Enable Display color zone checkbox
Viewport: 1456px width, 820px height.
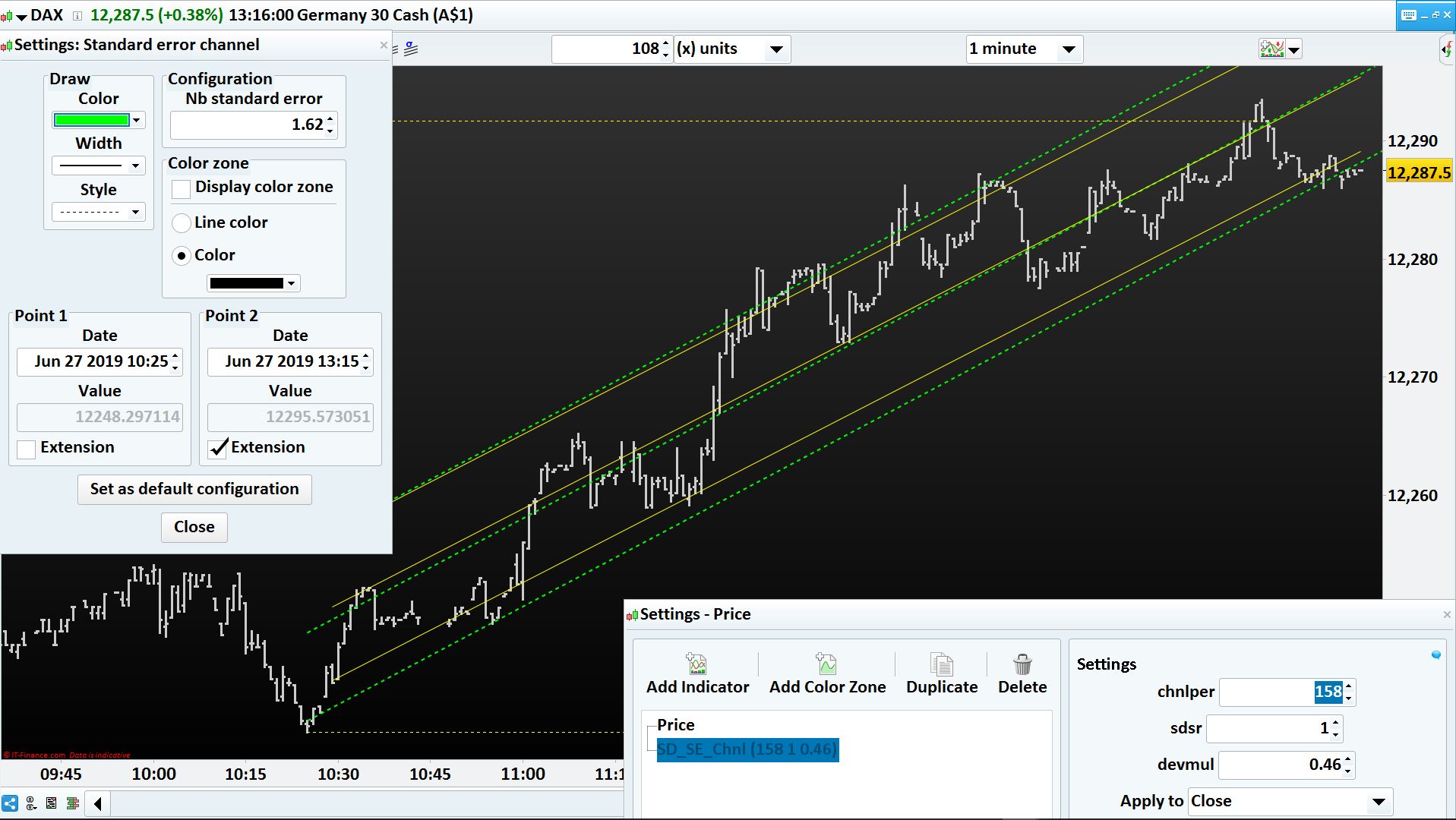tap(181, 188)
